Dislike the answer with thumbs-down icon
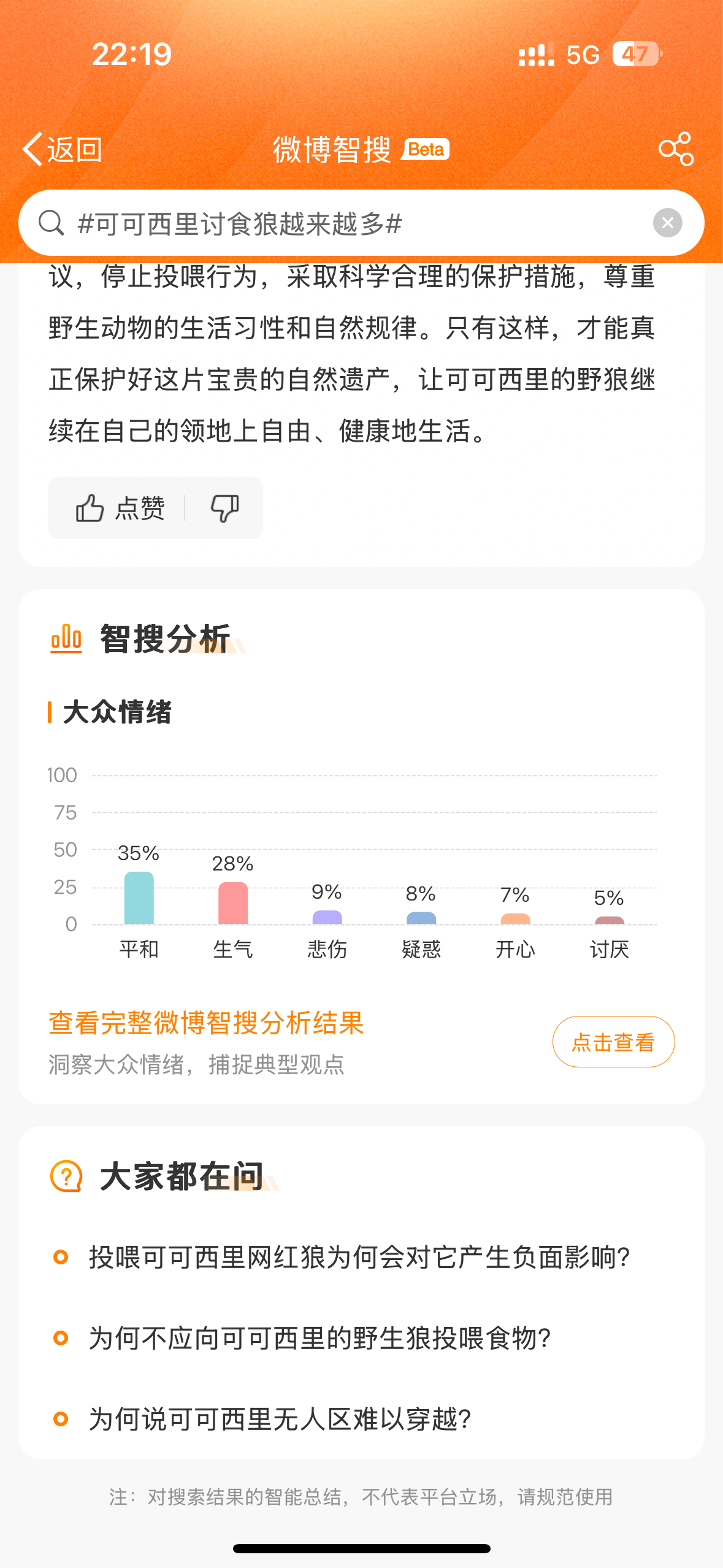The height and width of the screenshot is (1568, 723). [x=224, y=508]
